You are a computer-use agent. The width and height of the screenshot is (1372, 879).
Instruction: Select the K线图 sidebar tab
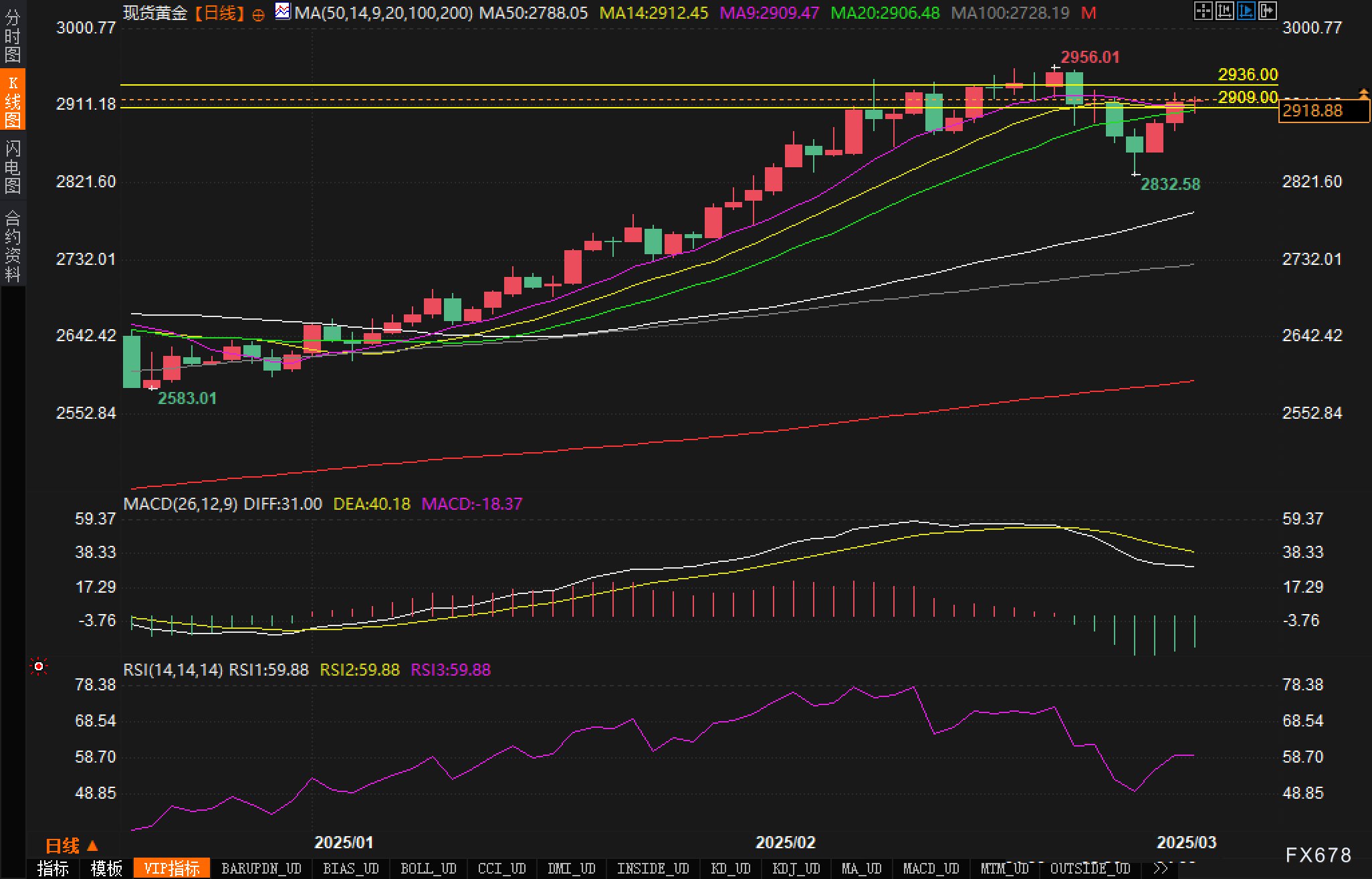13,100
